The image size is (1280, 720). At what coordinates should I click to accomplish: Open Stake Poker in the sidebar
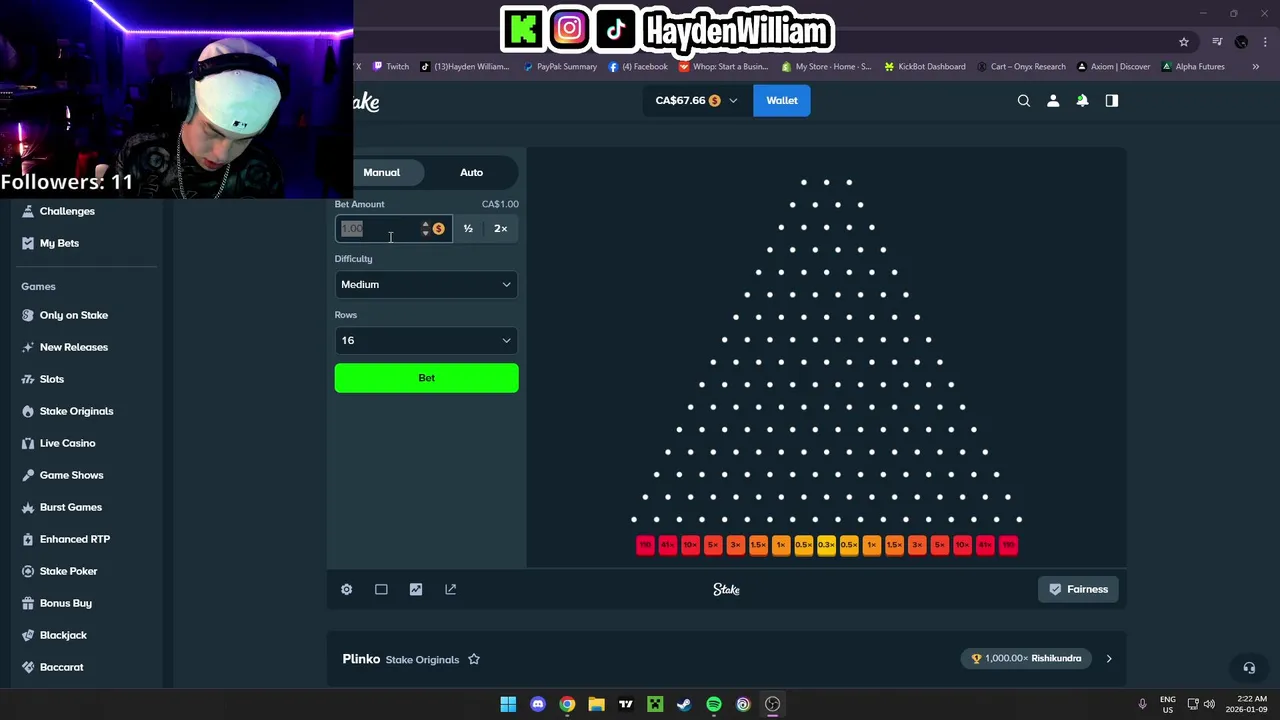tap(68, 571)
